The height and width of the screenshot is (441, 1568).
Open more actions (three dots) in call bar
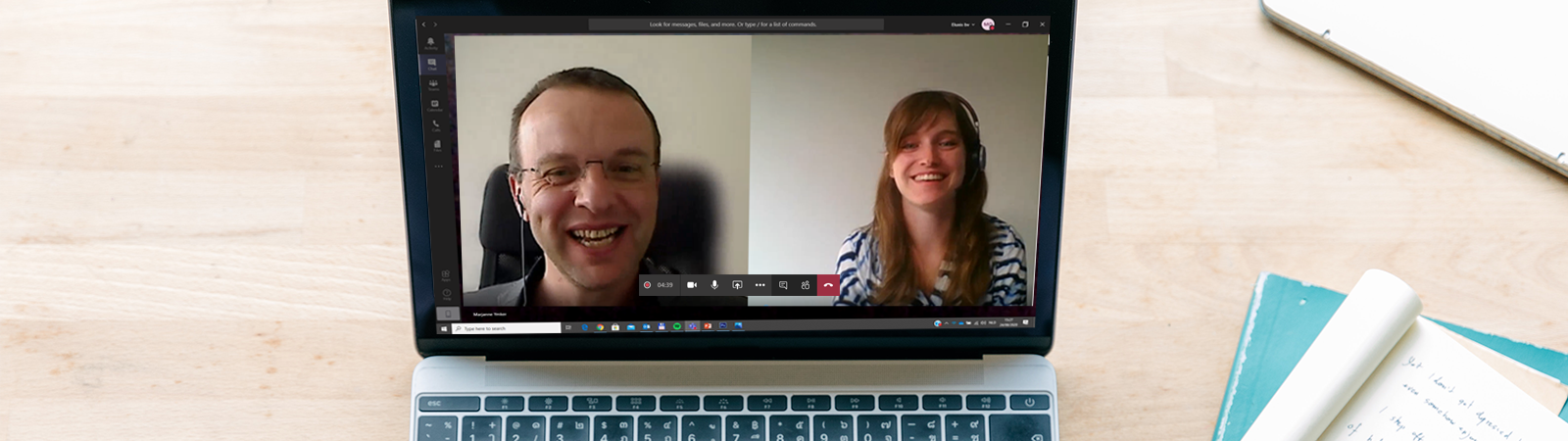(759, 285)
